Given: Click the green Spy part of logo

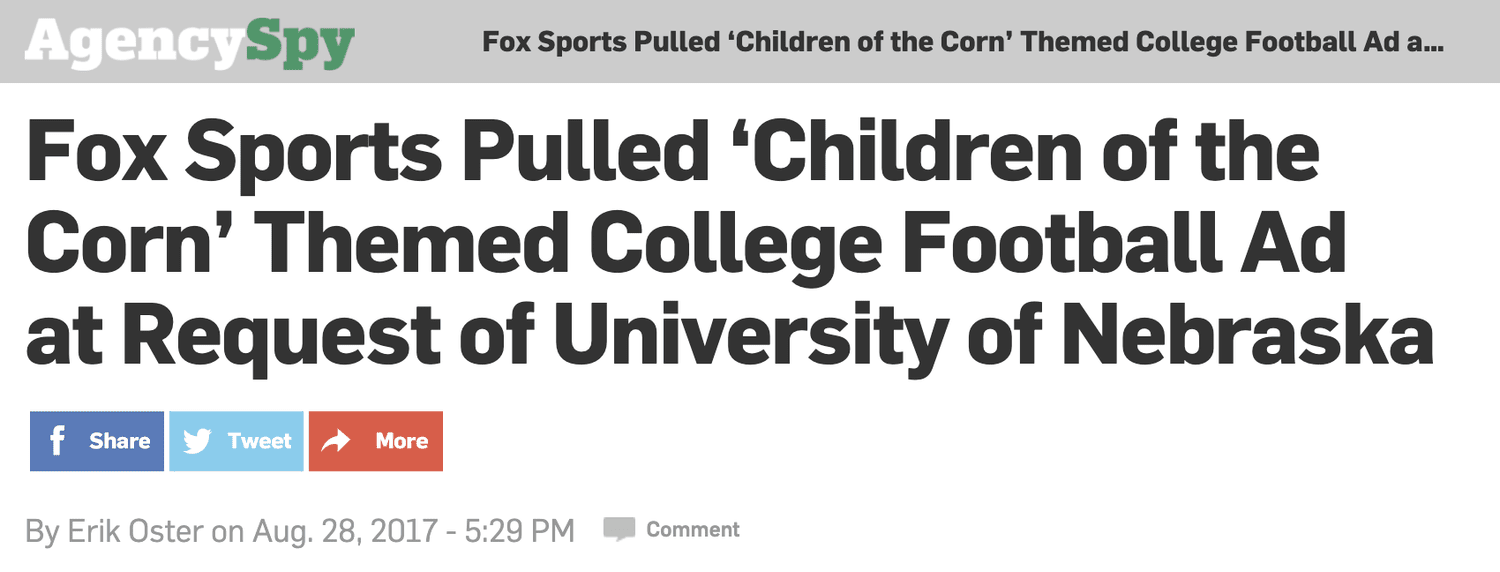Looking at the screenshot, I should point(299,45).
